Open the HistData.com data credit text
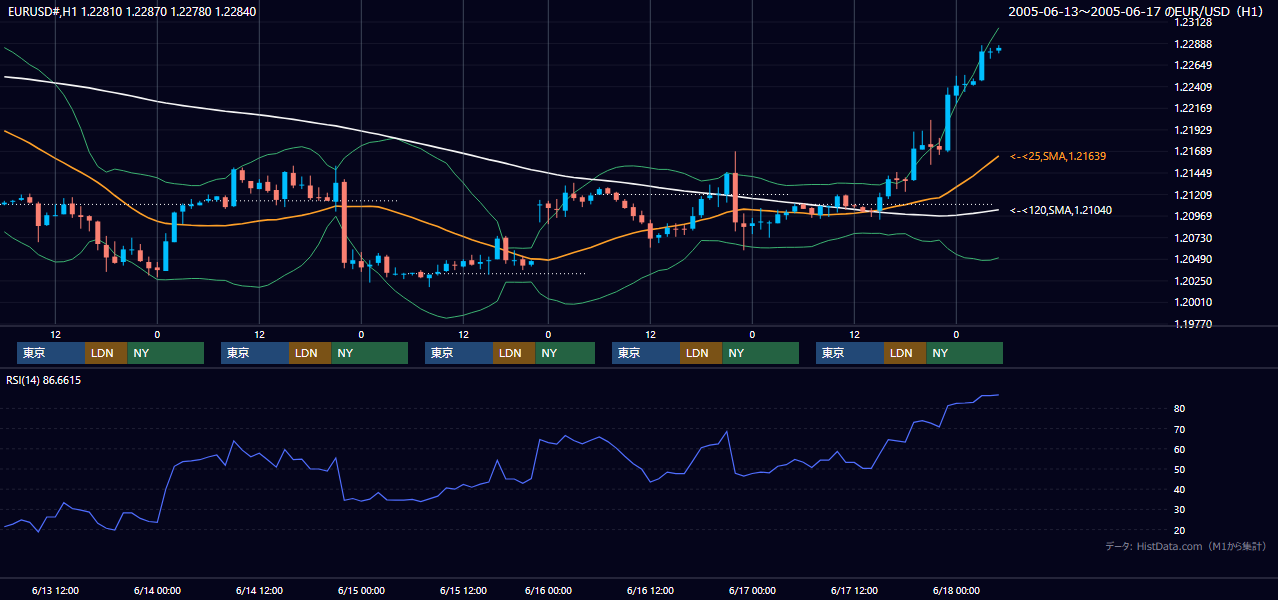 1186,546
